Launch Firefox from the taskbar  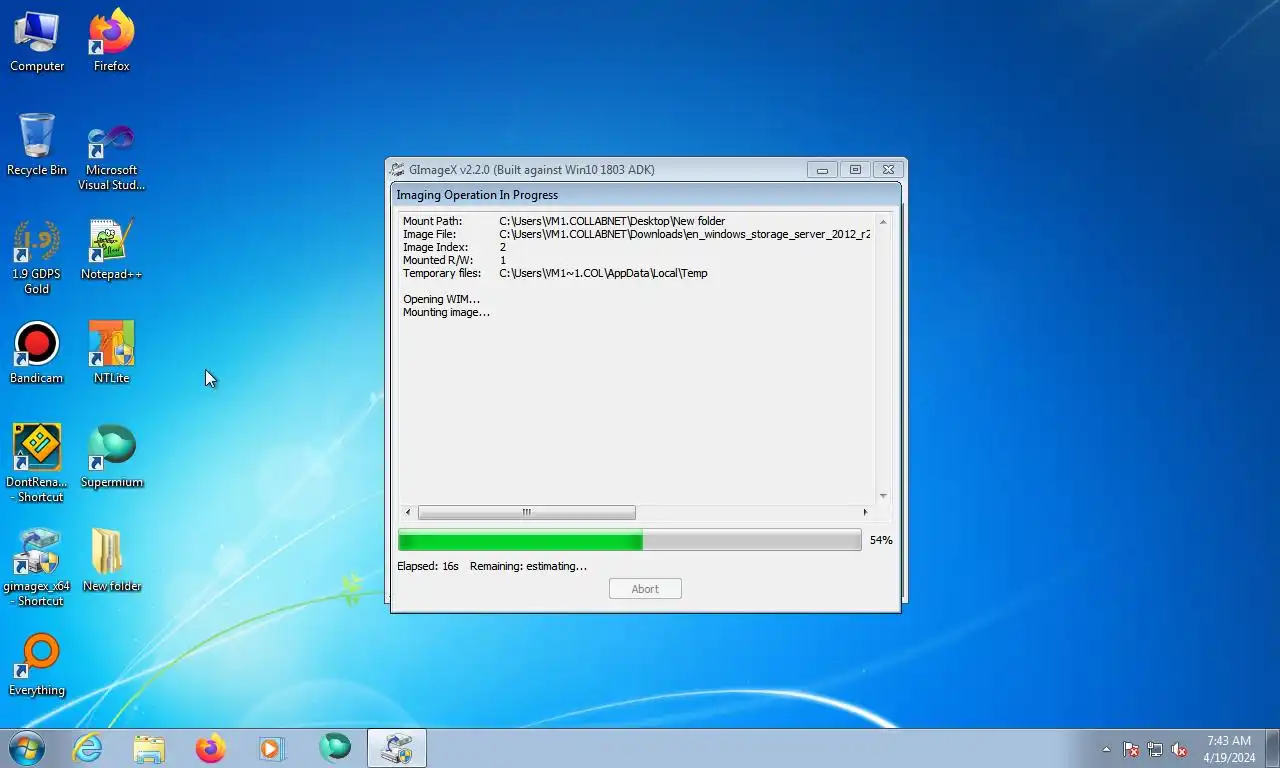pyautogui.click(x=210, y=748)
